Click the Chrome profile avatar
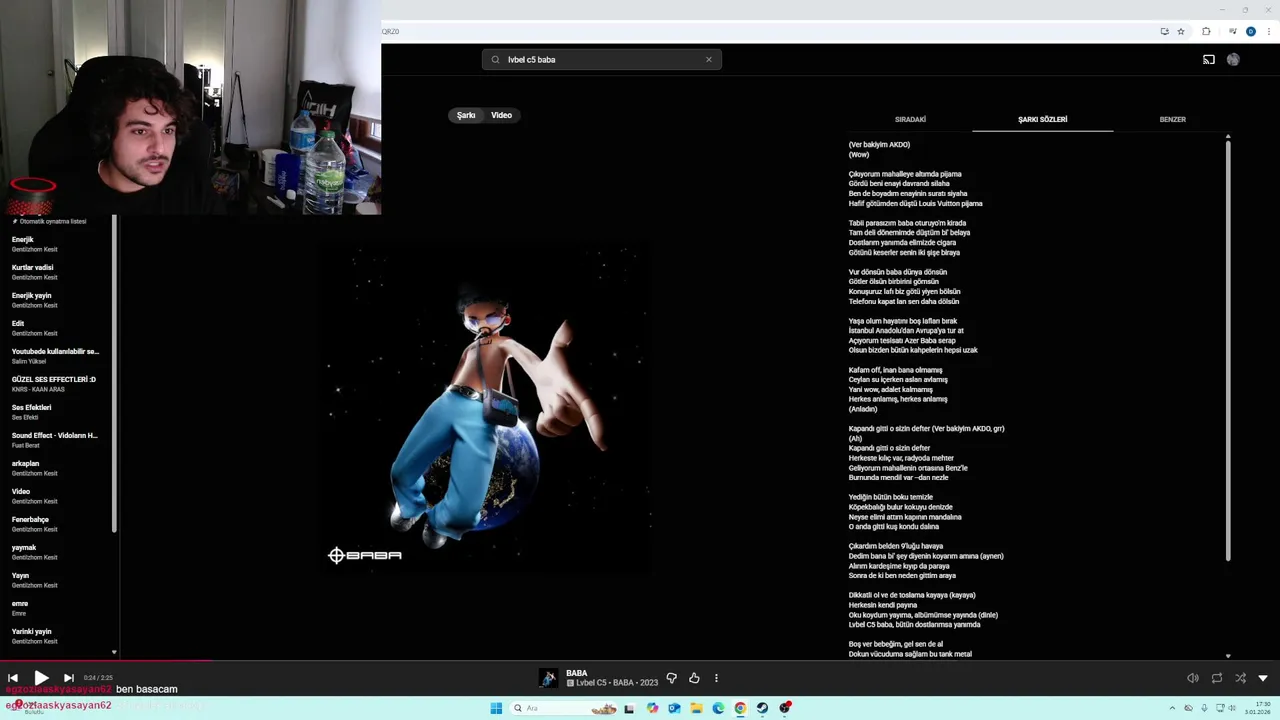1280x720 pixels. 1250,31
